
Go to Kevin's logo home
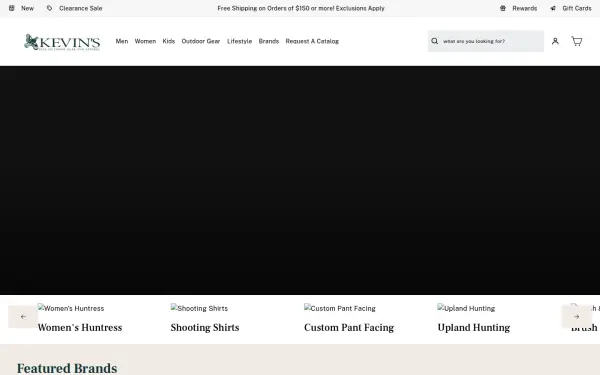(x=62, y=42)
